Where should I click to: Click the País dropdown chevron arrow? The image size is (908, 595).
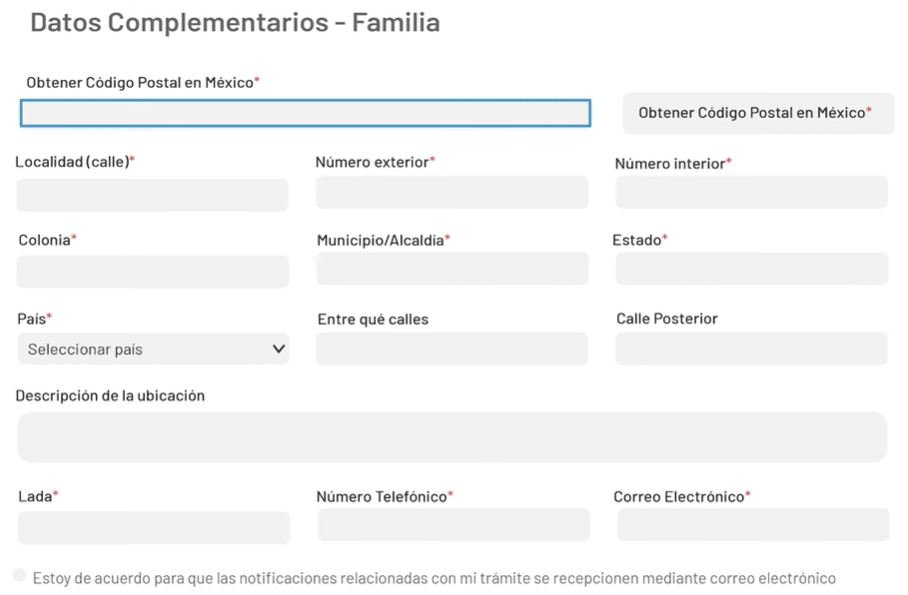(x=278, y=349)
